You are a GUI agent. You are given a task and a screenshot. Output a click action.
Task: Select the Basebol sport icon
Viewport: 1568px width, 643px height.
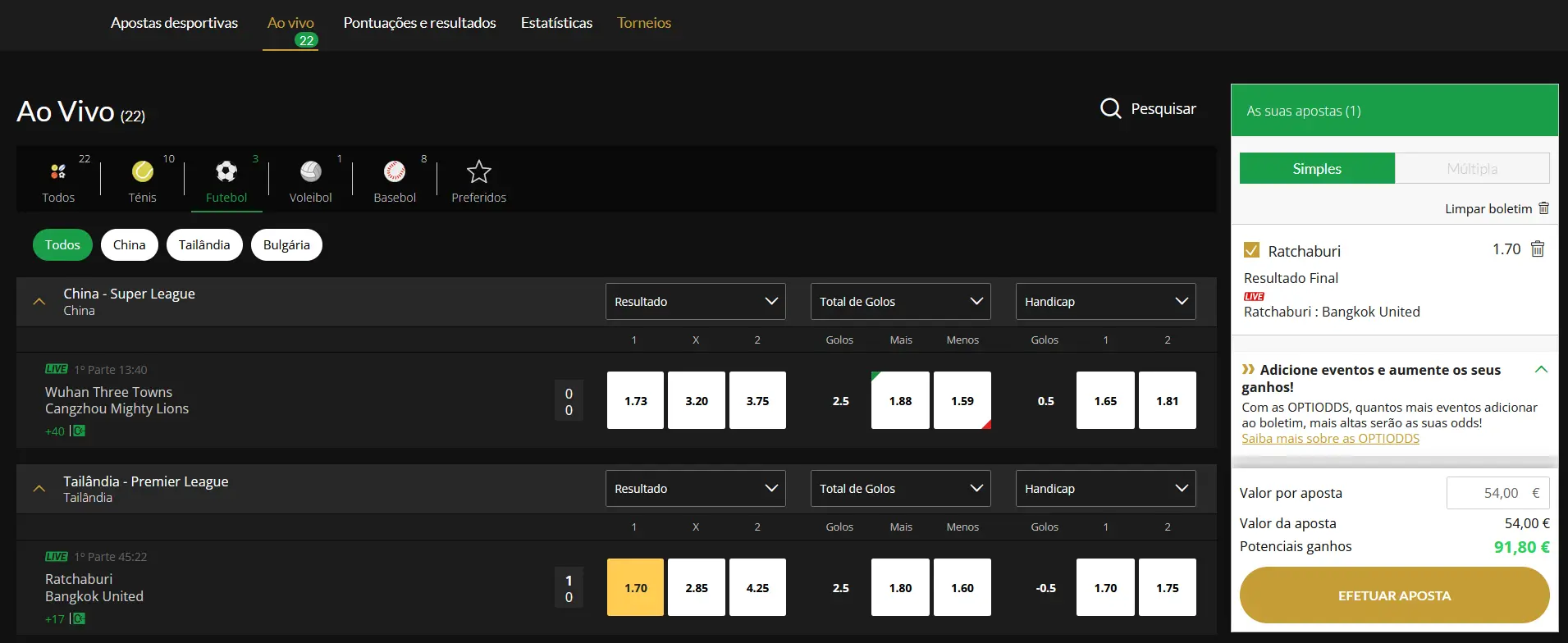pyautogui.click(x=395, y=171)
